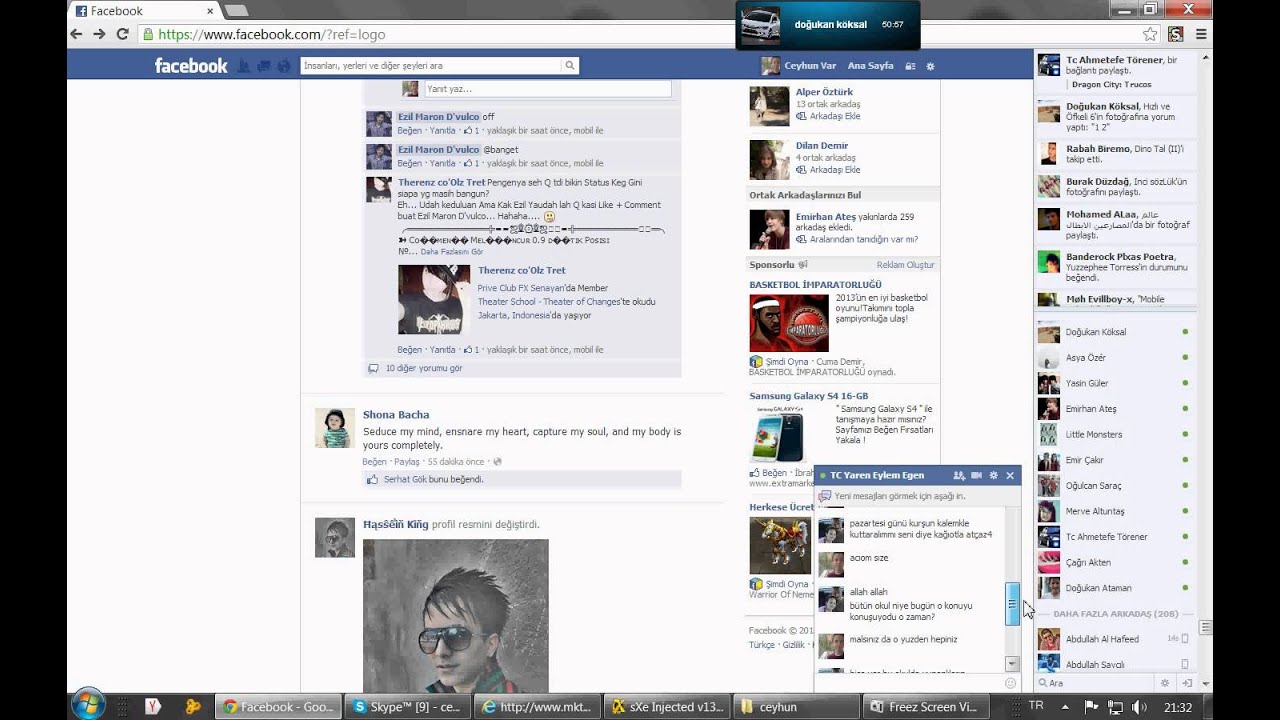Image resolution: width=1280 pixels, height=720 pixels.
Task: Open chat options gear for Yaren Eylem Egen
Action: (993, 476)
